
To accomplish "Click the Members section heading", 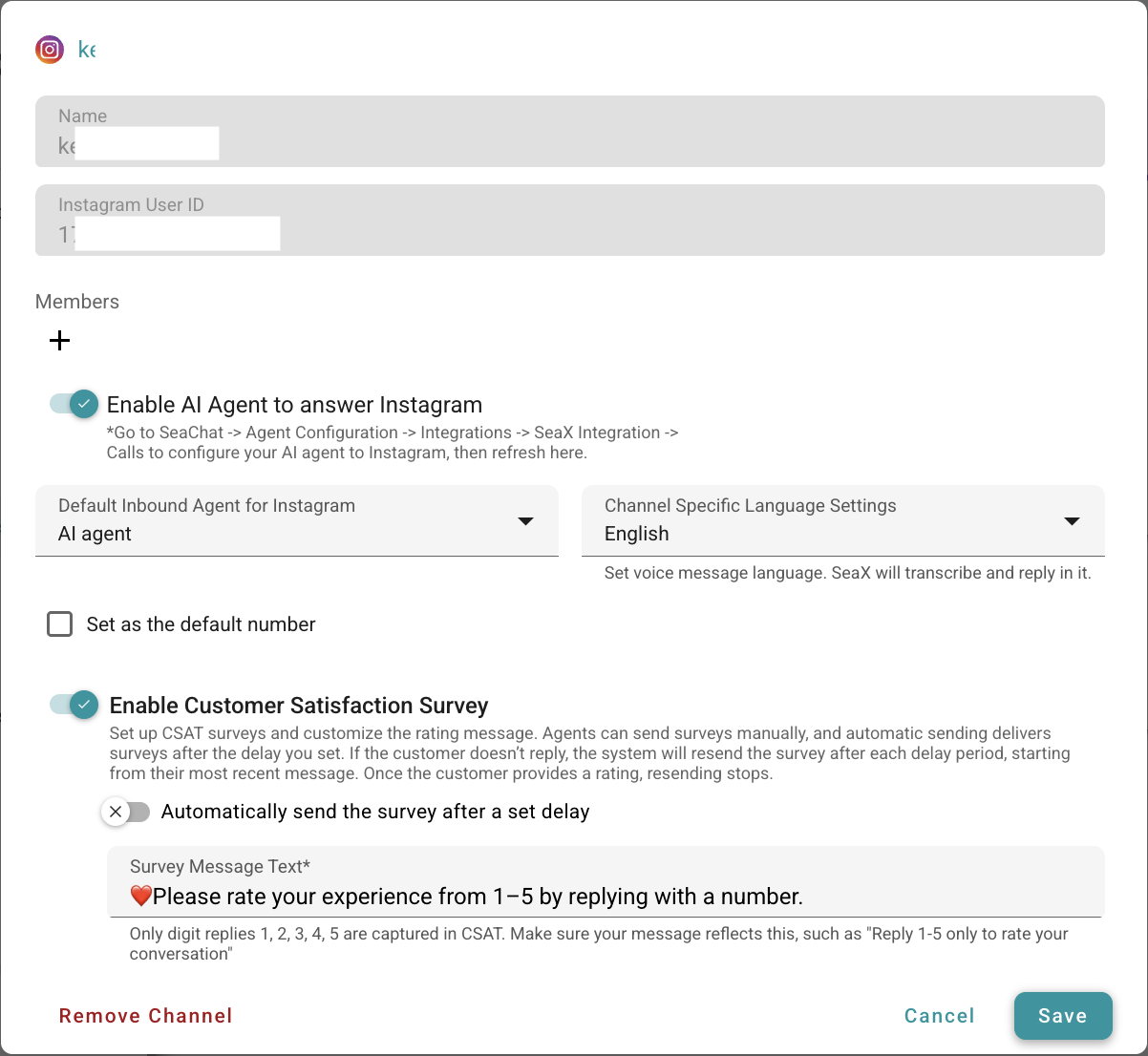I will (77, 302).
